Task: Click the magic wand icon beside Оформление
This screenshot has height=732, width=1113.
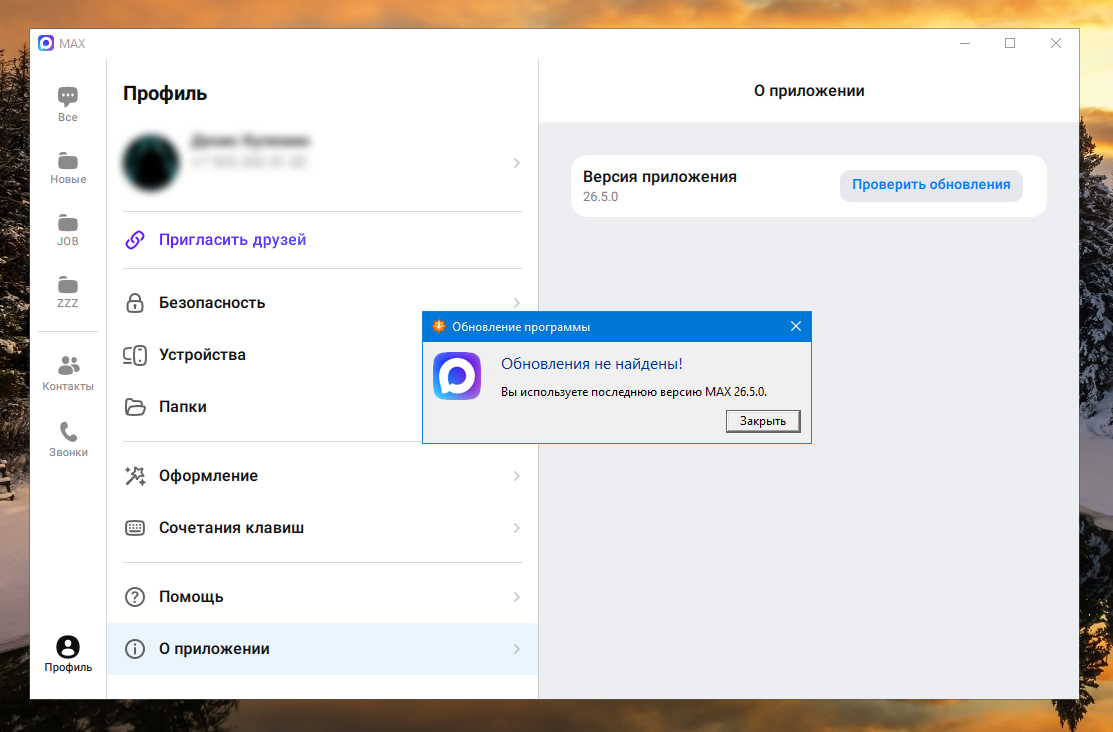Action: [x=135, y=476]
